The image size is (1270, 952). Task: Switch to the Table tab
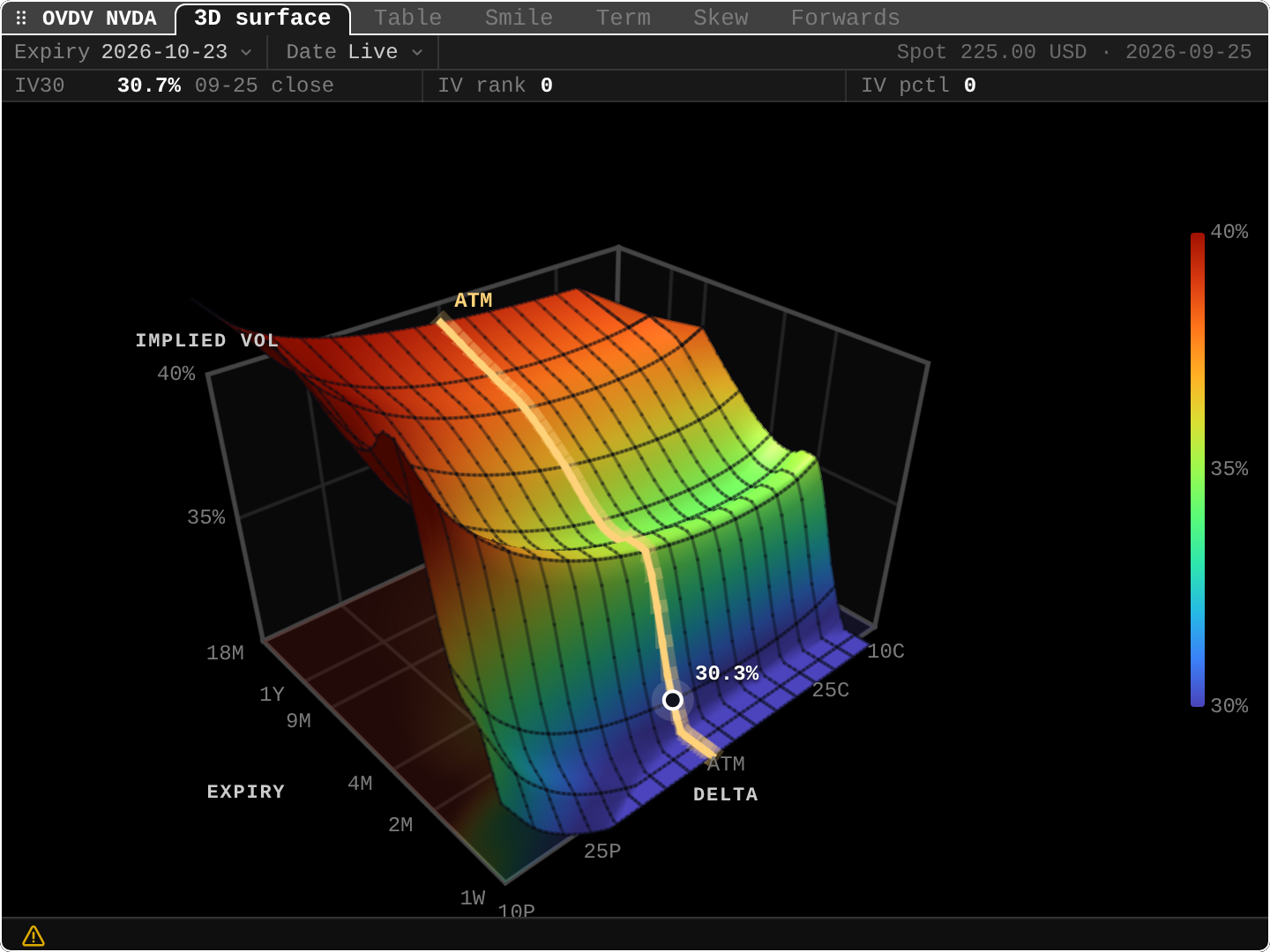coord(407,18)
